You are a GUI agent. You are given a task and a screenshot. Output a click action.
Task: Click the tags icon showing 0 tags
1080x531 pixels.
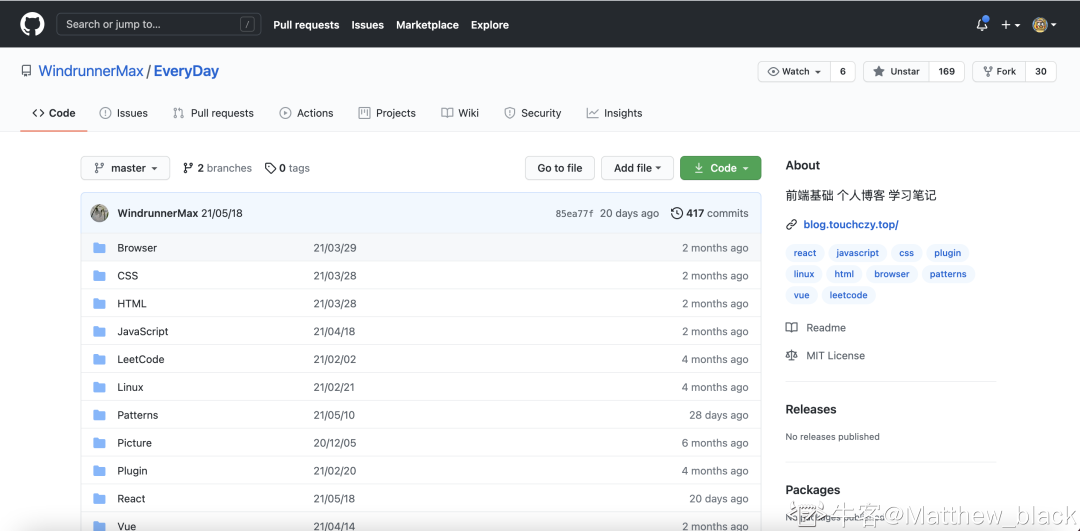coord(270,168)
